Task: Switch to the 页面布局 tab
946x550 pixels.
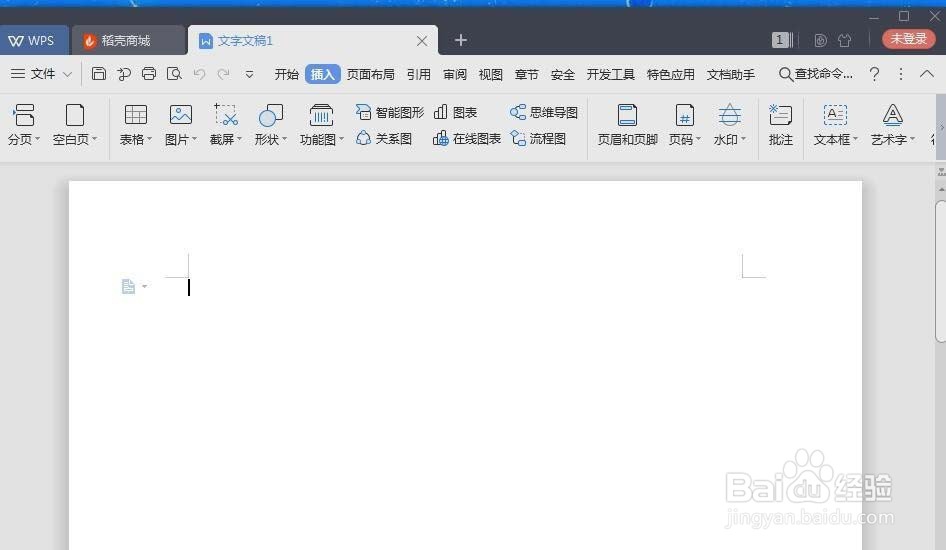Action: 370,74
